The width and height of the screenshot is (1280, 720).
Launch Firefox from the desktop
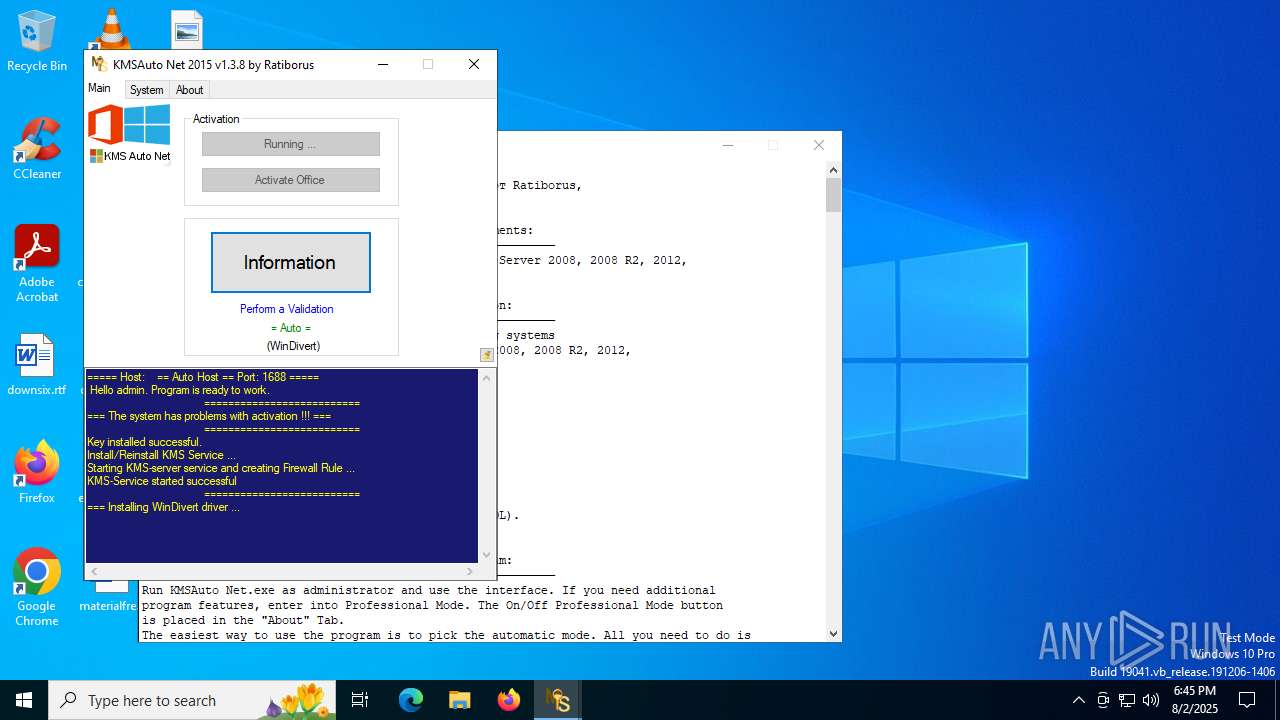(x=37, y=472)
